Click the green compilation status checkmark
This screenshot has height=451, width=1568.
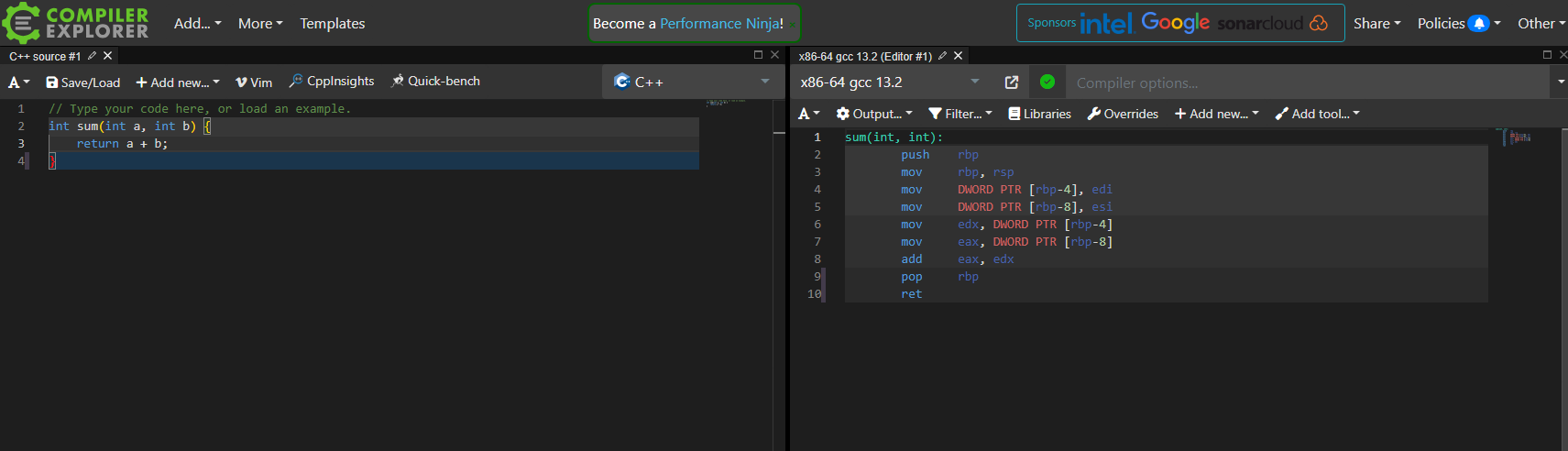[x=1047, y=82]
